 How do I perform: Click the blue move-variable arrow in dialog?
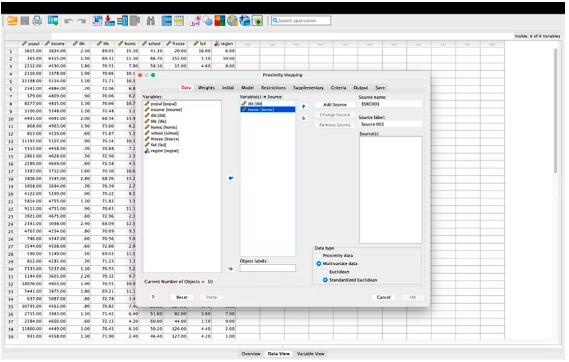point(231,178)
